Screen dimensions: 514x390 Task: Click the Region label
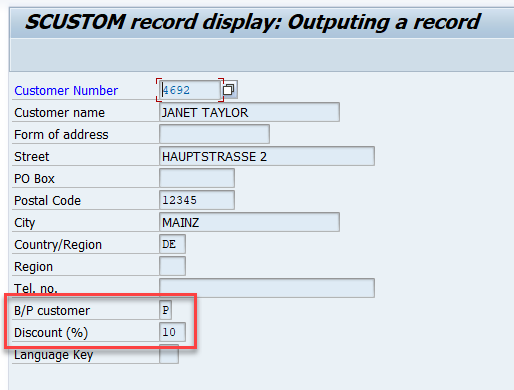click(33, 267)
